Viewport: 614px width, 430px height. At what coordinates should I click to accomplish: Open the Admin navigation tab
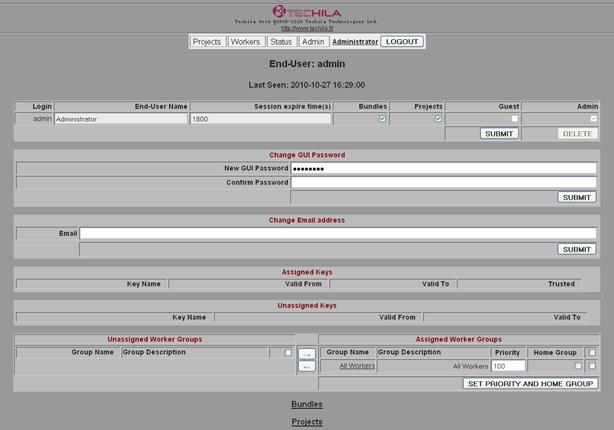(313, 42)
